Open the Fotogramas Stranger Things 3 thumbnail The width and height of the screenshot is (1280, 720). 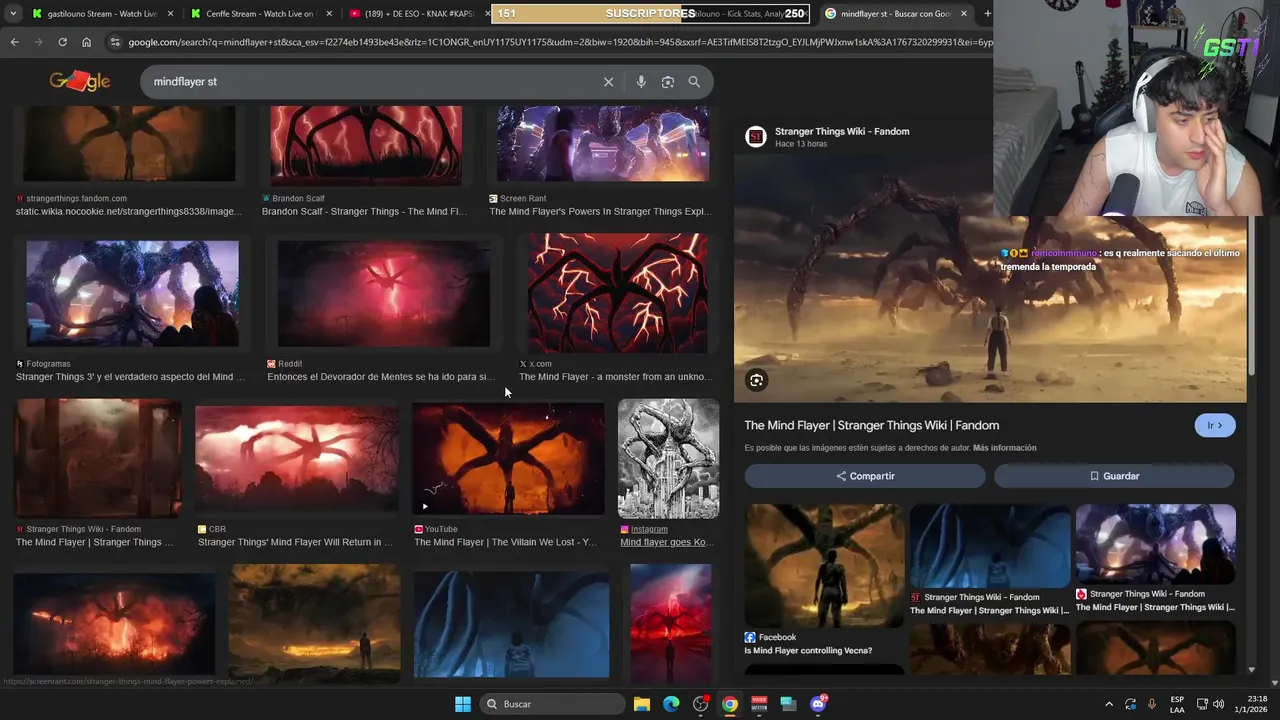coord(132,294)
